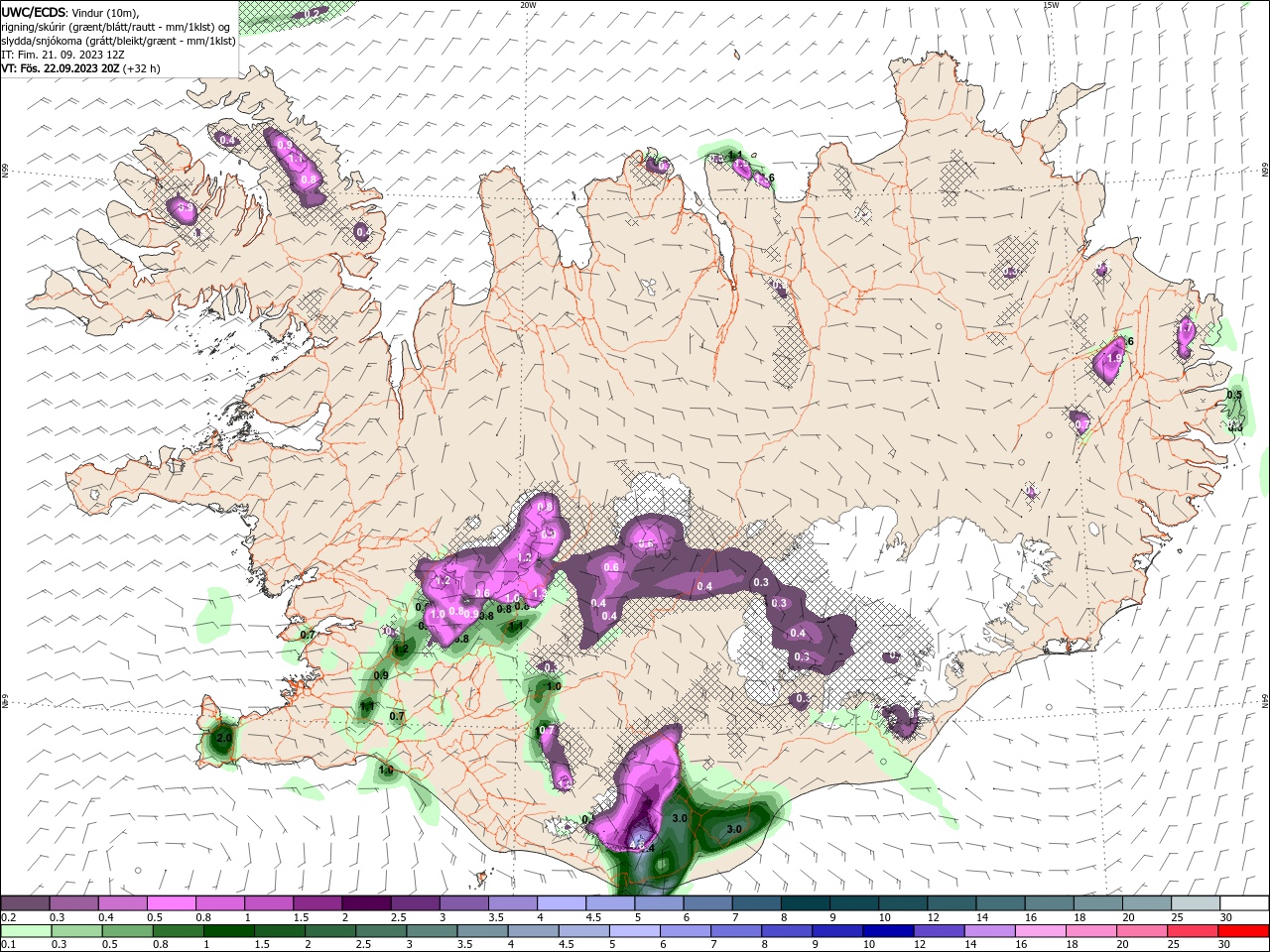Click lower legend swatch between 0.1 and 0.3
The width and height of the screenshot is (1270, 952).
coord(26,931)
